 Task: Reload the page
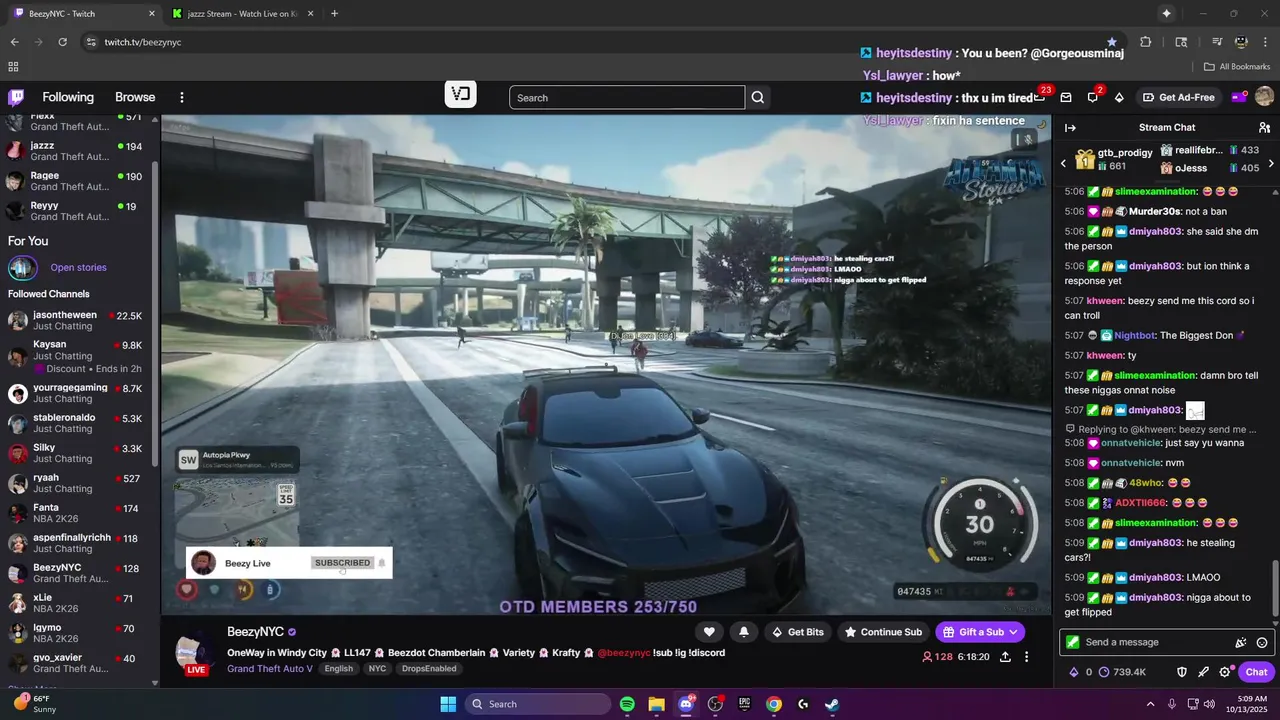62,42
